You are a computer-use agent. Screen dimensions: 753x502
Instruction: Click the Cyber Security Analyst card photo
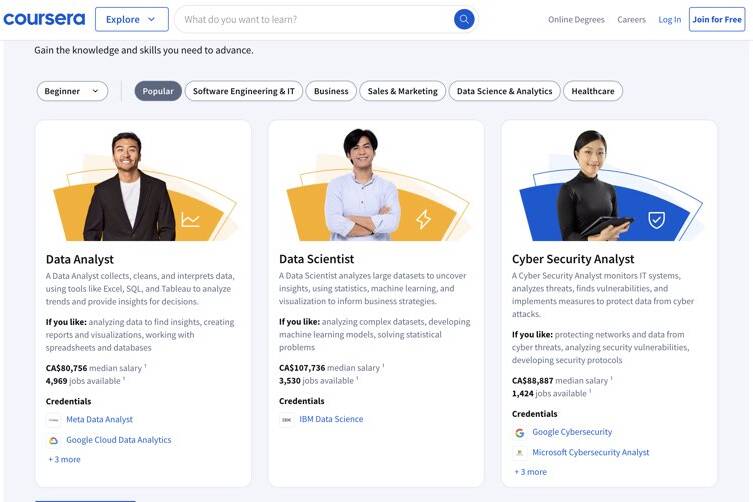[x=609, y=185]
